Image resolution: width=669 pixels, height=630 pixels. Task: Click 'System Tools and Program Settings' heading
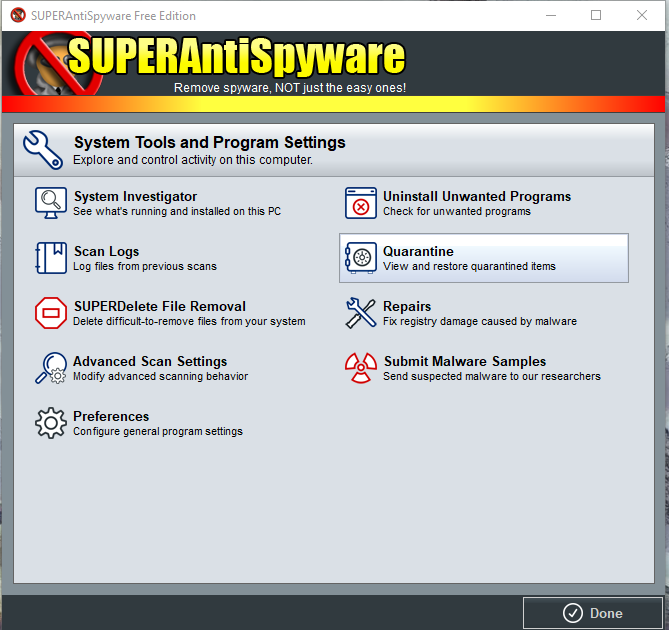pyautogui.click(x=209, y=142)
